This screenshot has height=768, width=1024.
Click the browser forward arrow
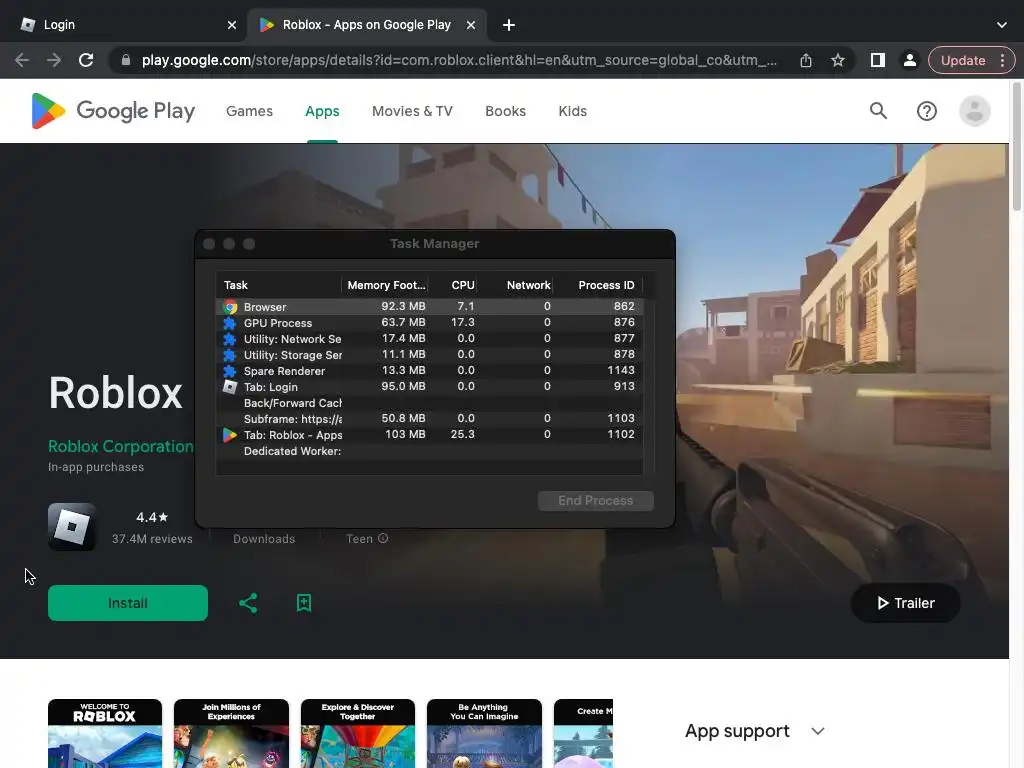[54, 61]
